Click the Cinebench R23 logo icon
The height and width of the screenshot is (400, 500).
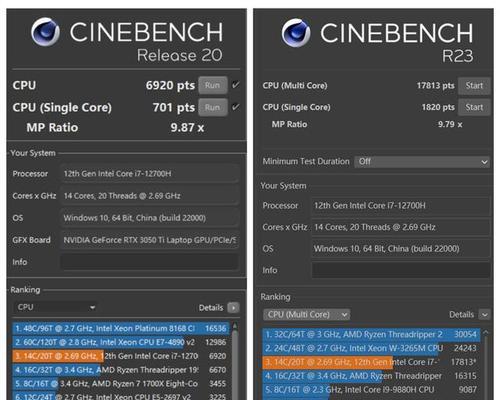click(296, 33)
